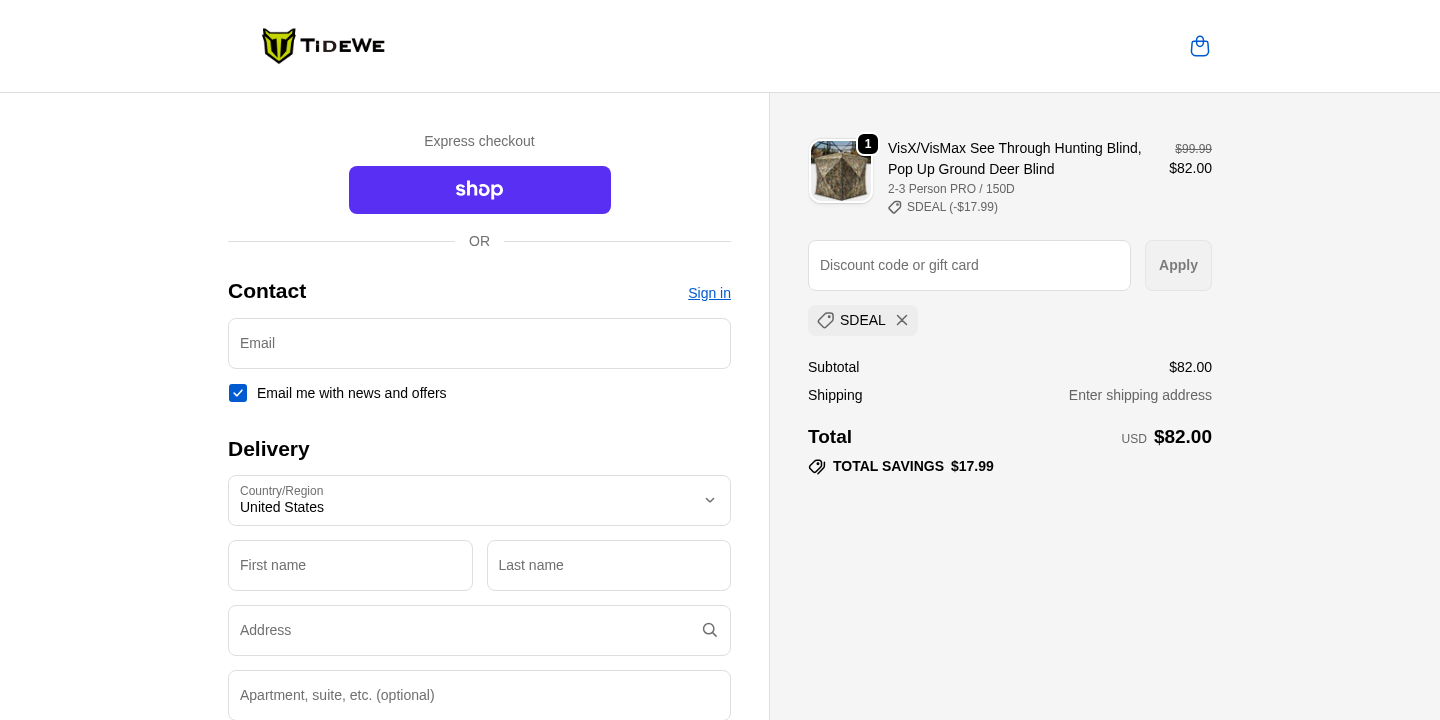Click the Total USD $82.00 amount

coord(1182,437)
